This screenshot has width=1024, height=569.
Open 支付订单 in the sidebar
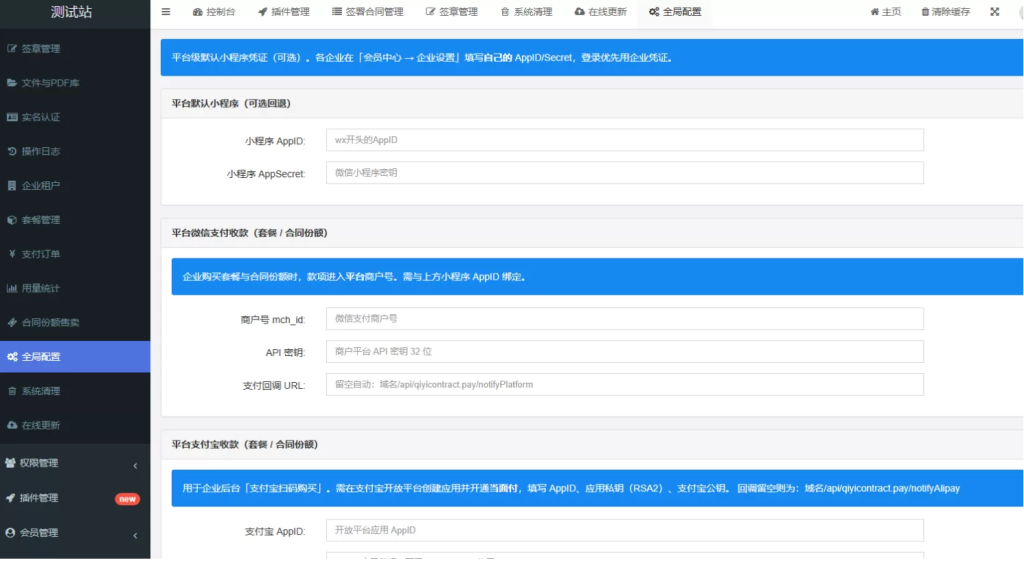[75, 253]
